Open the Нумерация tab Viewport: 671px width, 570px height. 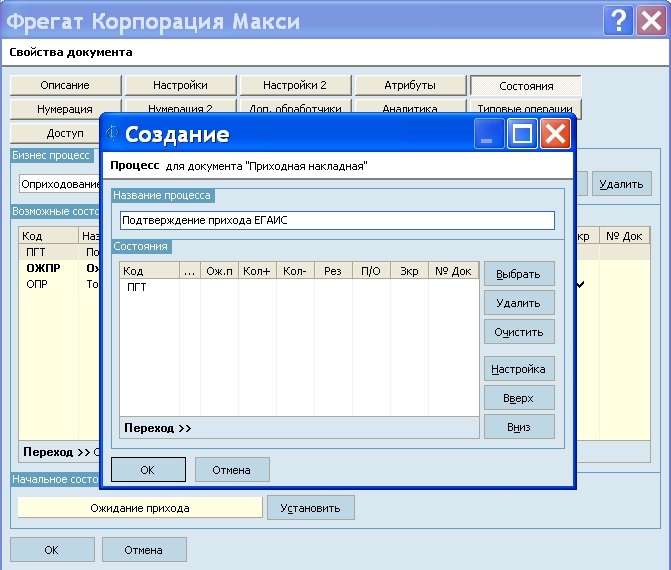pos(65,109)
